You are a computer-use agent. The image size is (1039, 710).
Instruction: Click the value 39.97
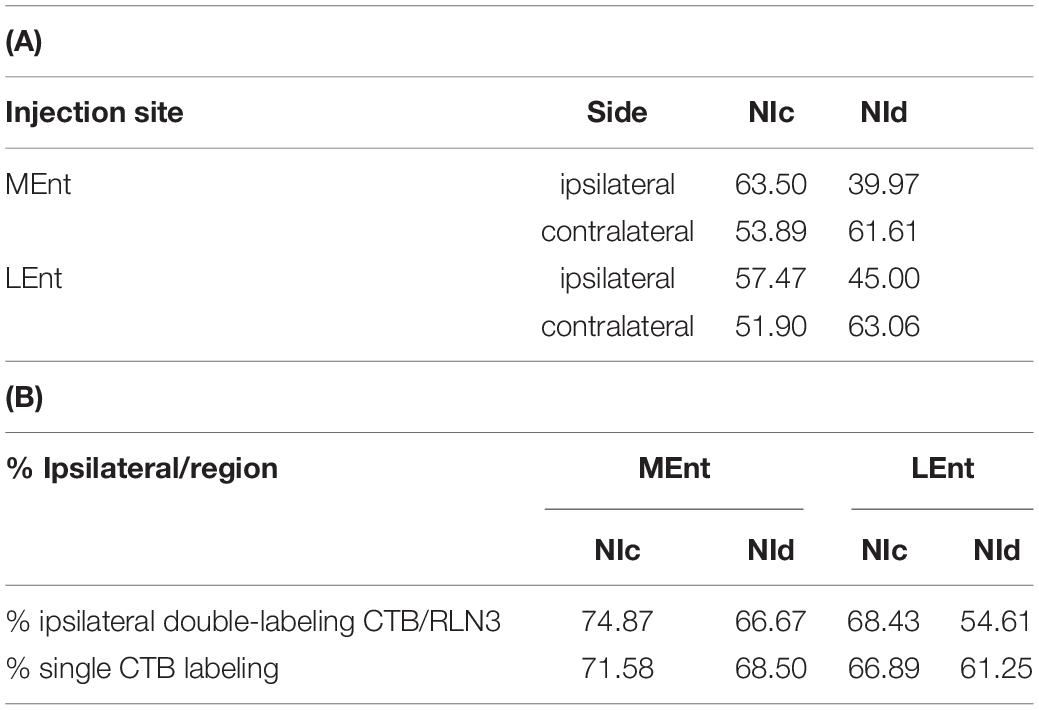pos(883,184)
